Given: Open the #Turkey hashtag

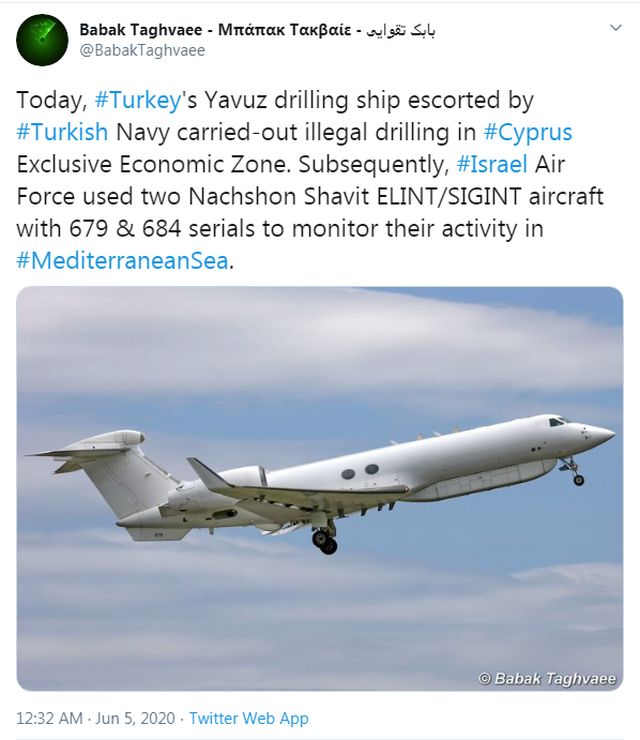Looking at the screenshot, I should pos(140,101).
